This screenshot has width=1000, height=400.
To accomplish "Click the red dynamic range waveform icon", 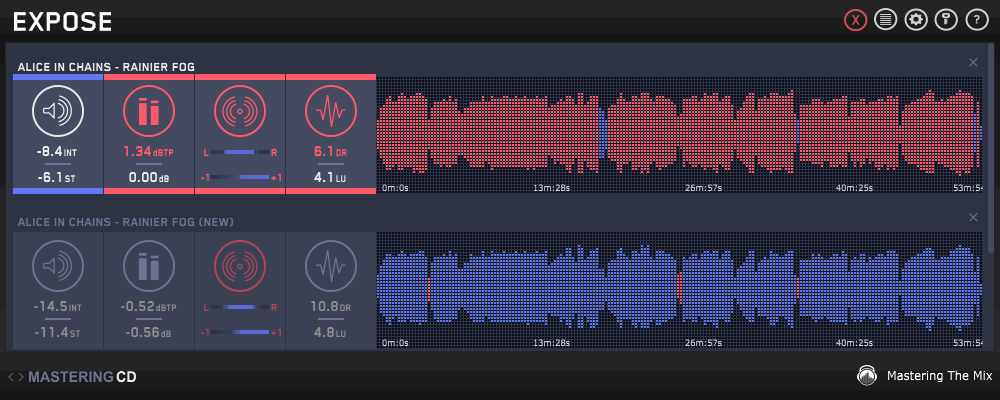I will pos(330,111).
